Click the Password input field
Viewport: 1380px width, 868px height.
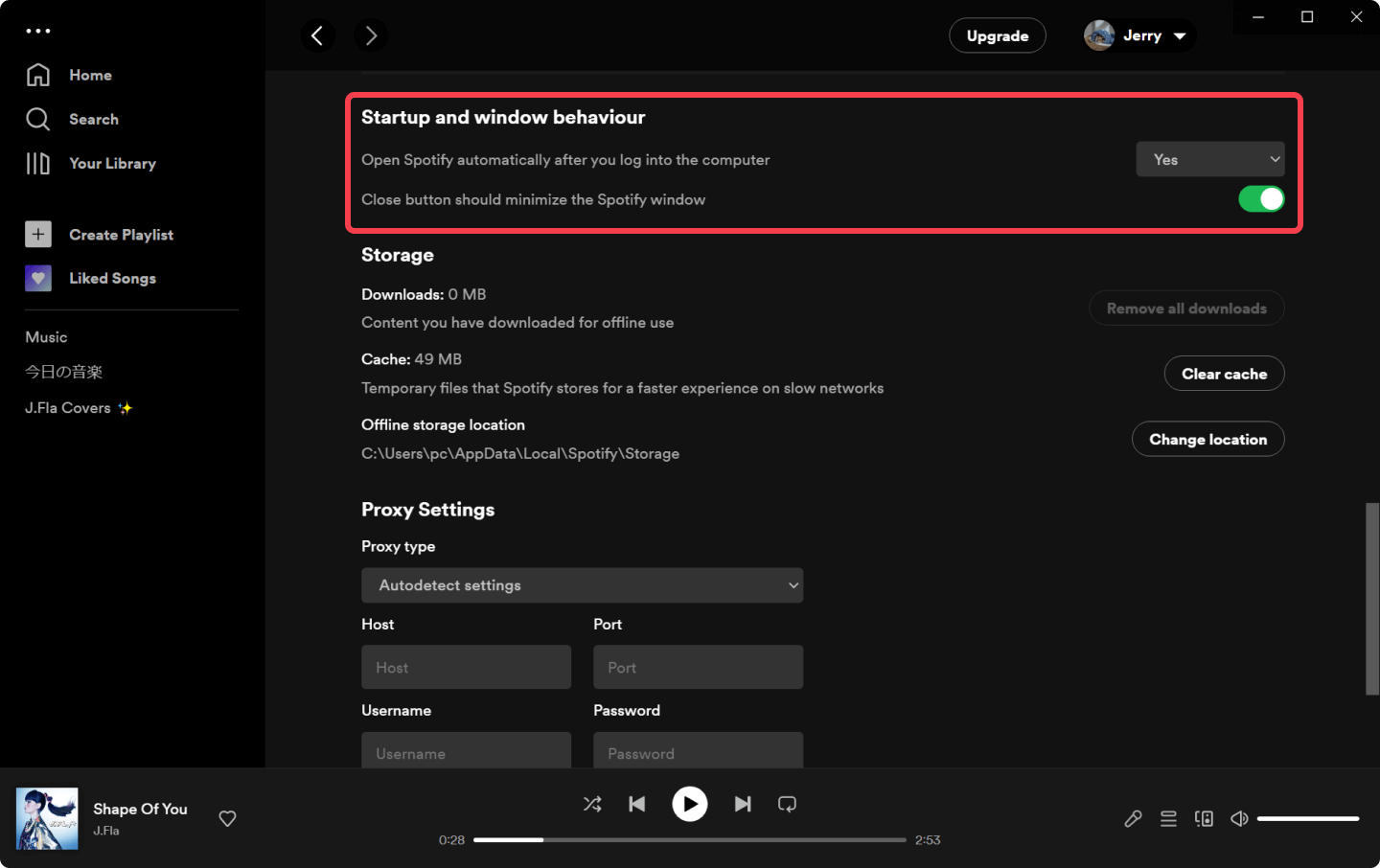point(698,750)
